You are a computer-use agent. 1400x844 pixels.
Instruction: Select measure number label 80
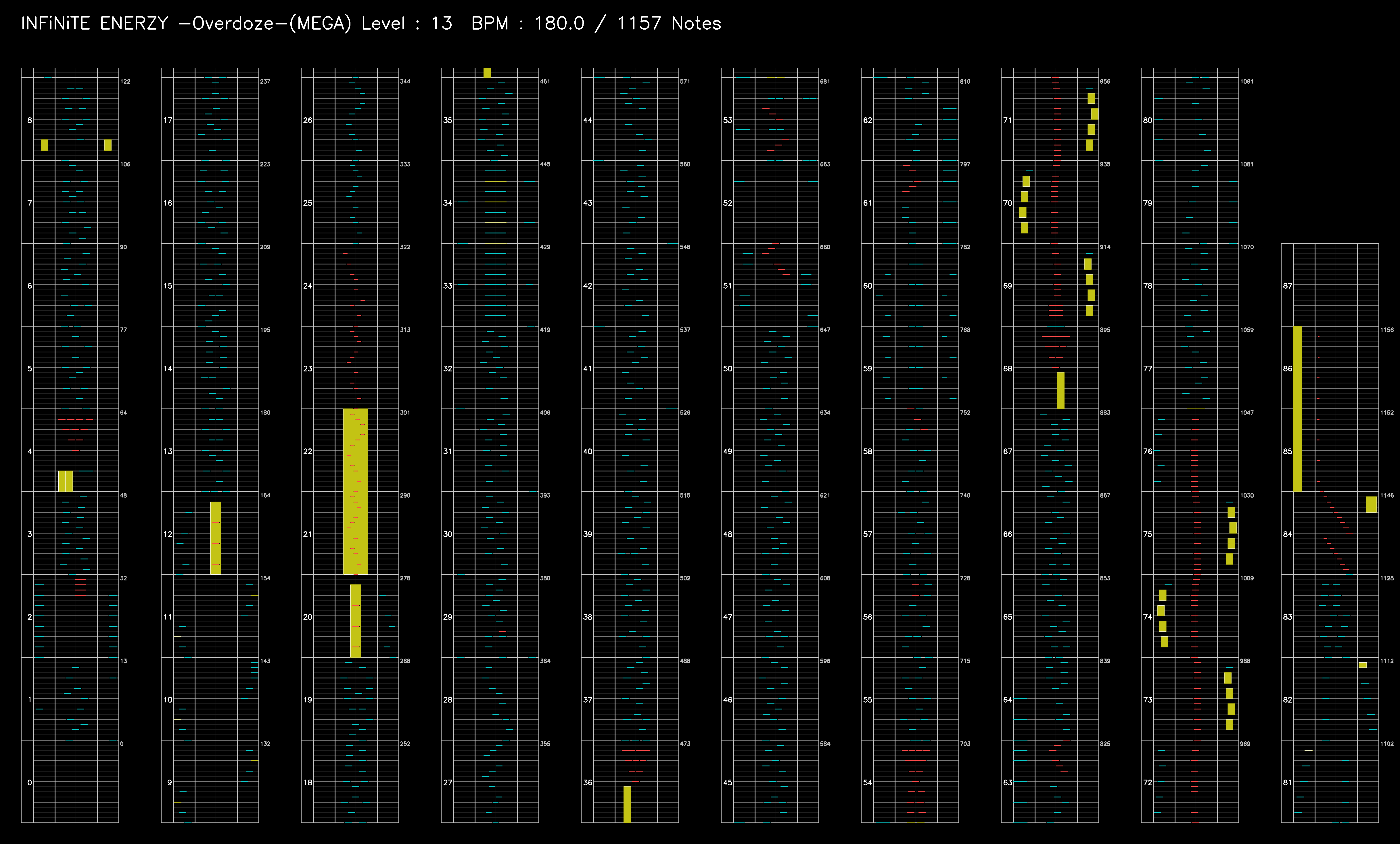(x=1148, y=120)
